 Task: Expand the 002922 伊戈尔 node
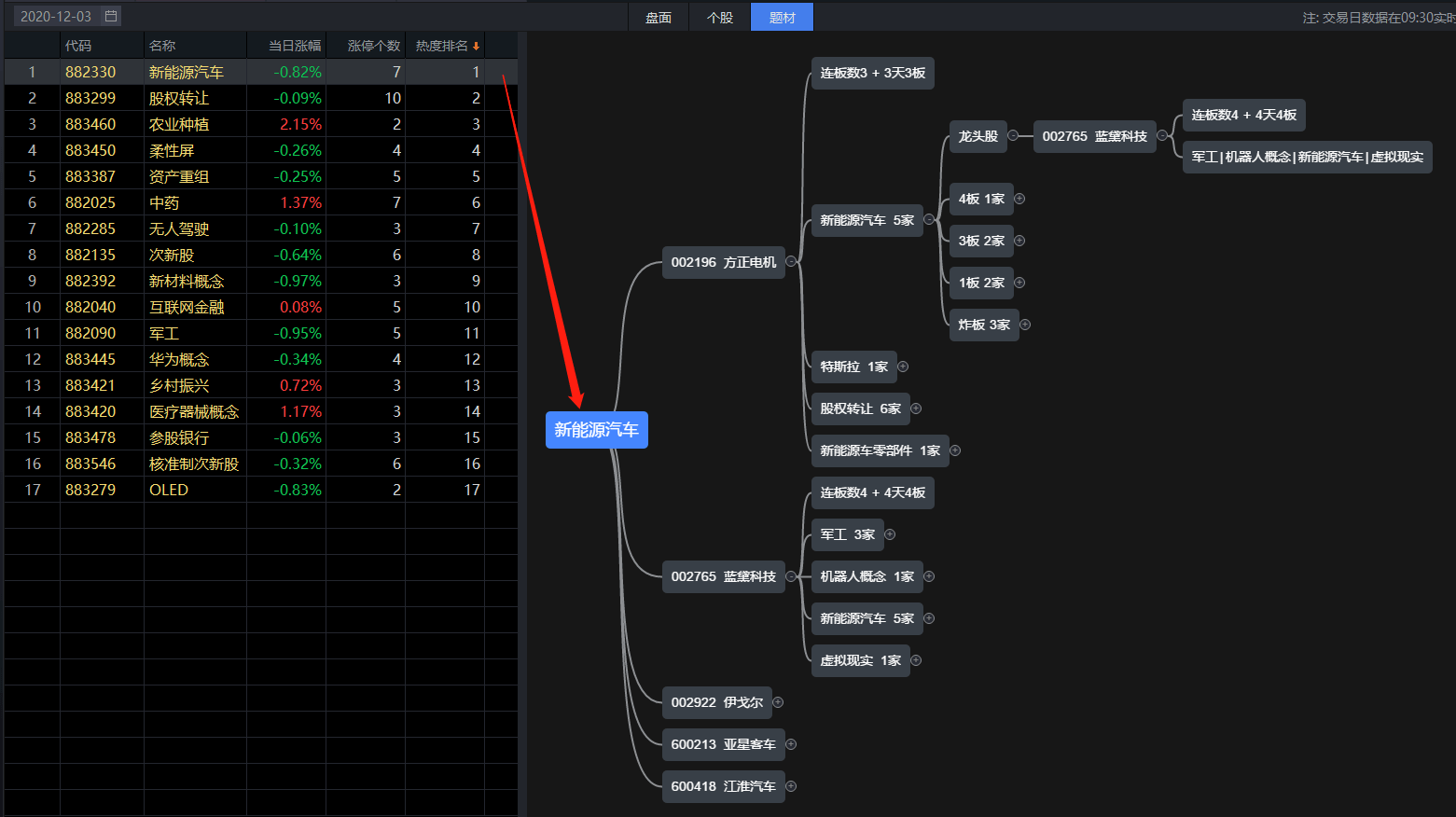[x=778, y=702]
